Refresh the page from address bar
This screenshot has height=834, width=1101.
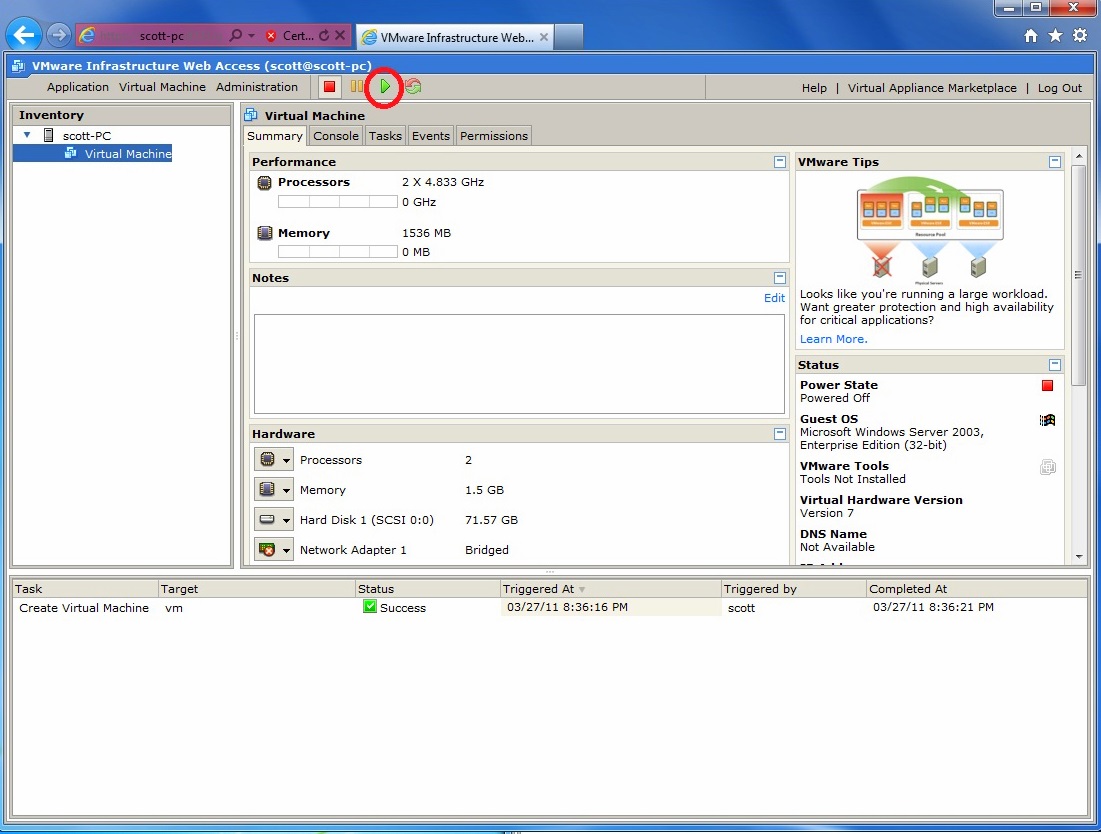324,35
